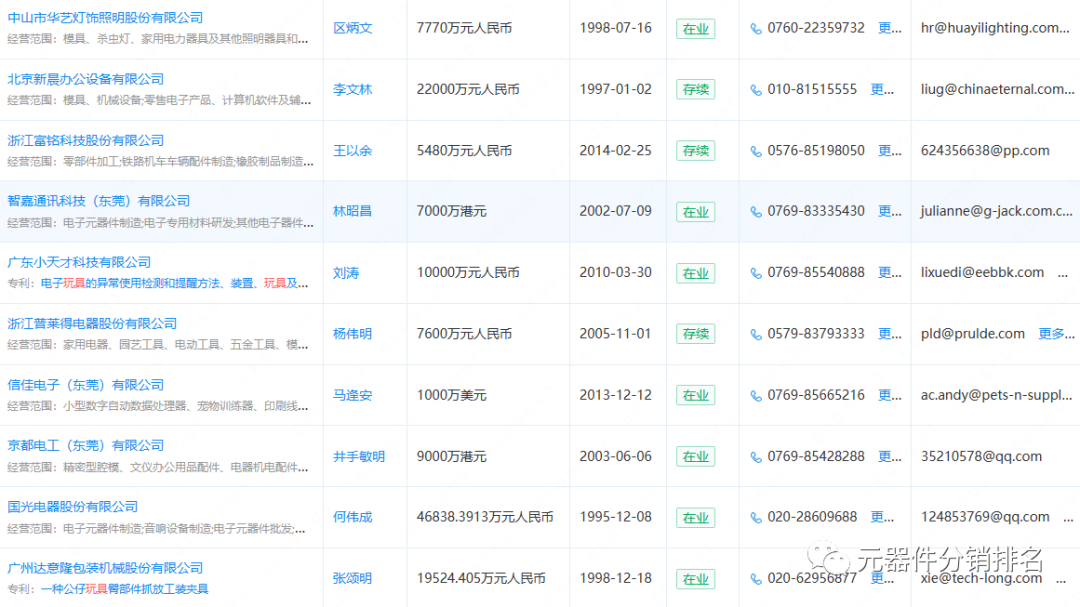1080x607 pixels.
Task: Select capital value 1000万美元
Action: click(451, 395)
